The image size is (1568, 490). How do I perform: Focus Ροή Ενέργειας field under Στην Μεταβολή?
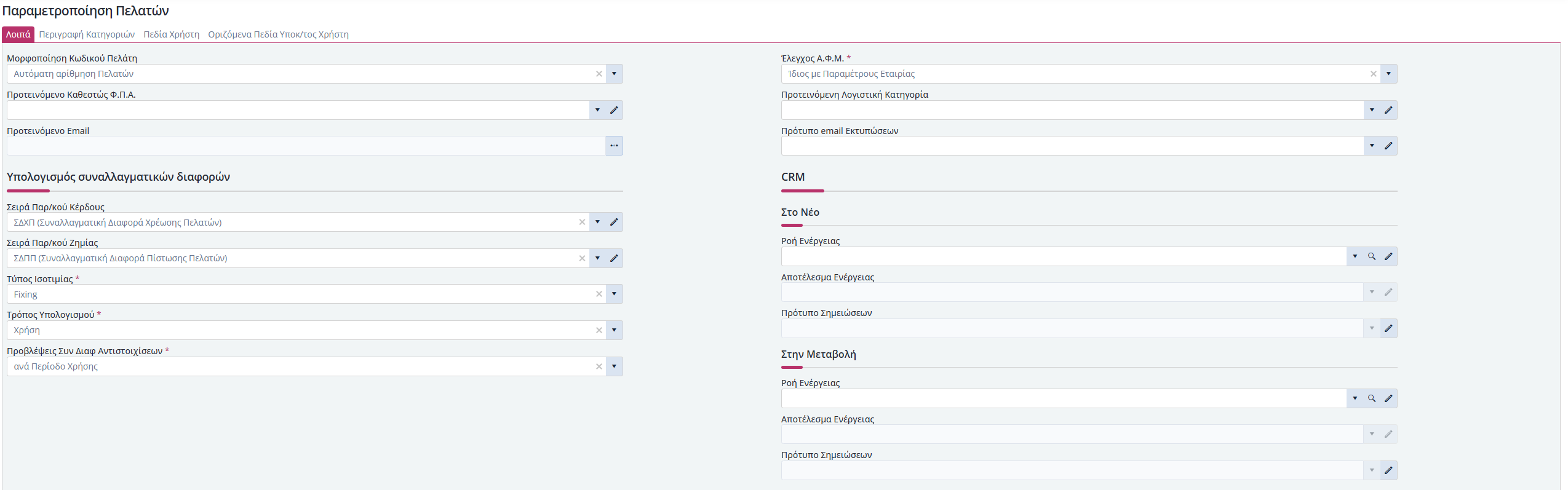(x=1064, y=398)
